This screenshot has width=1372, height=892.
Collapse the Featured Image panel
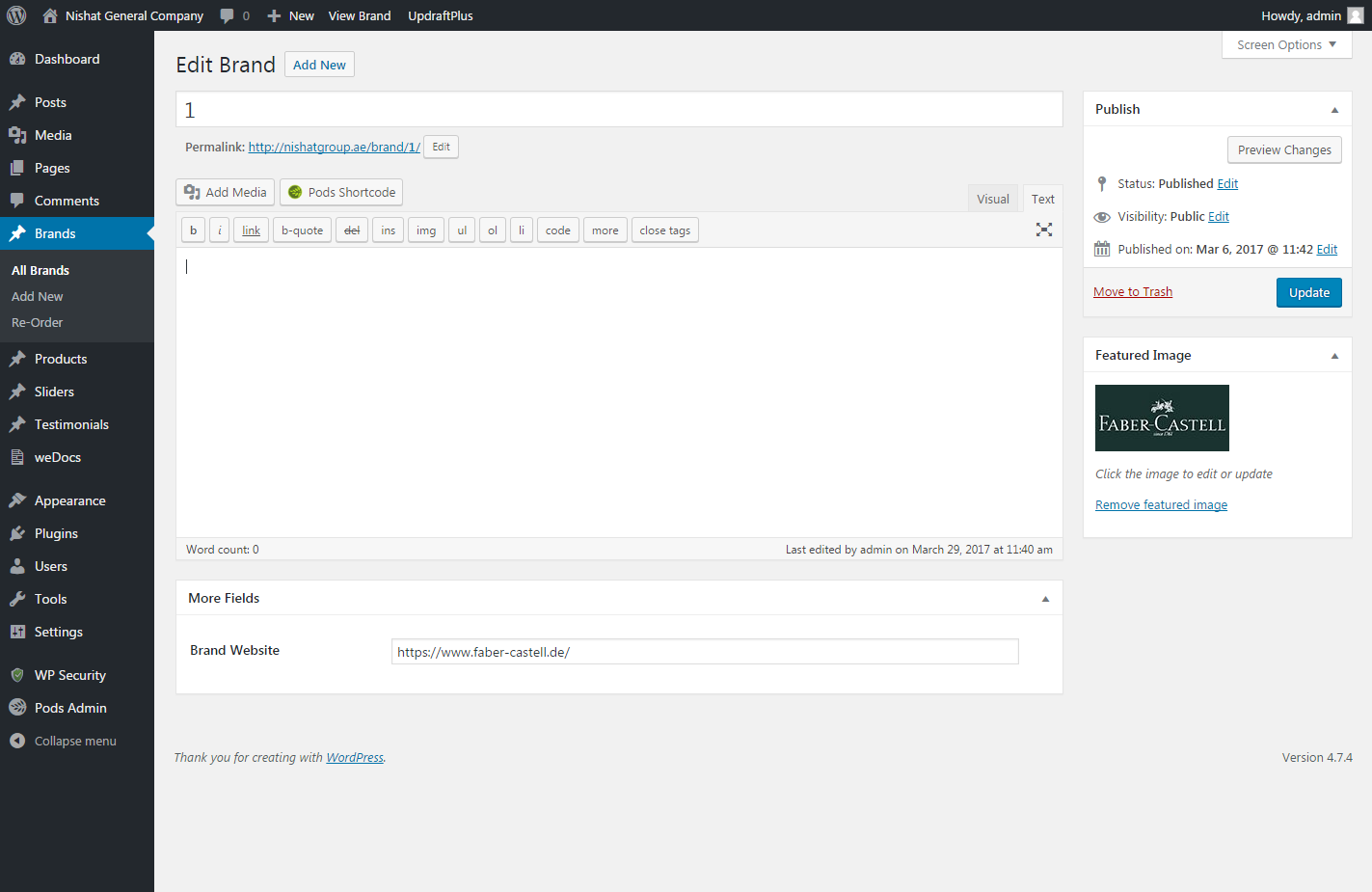click(x=1334, y=356)
